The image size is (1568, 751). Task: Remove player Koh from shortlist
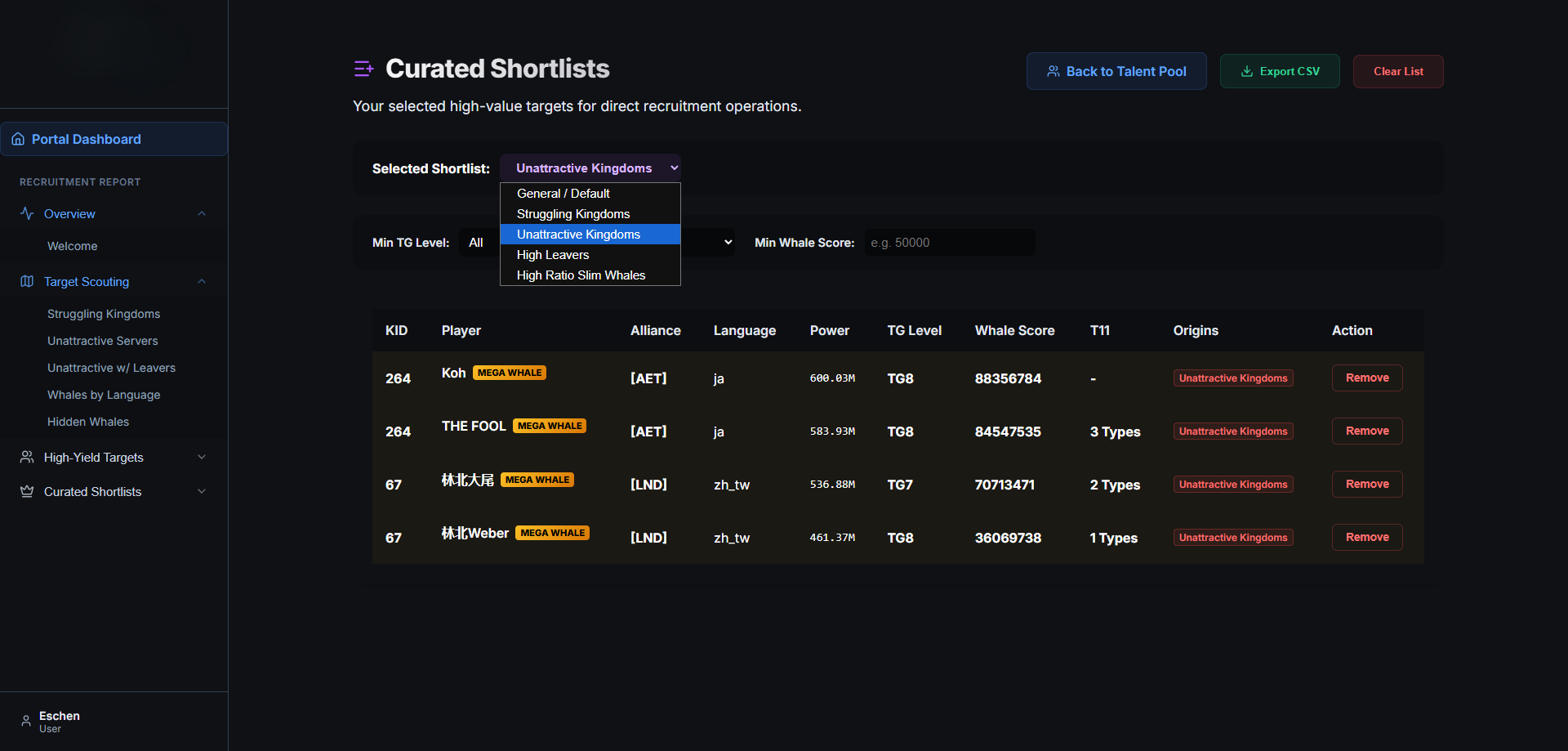[1367, 378]
